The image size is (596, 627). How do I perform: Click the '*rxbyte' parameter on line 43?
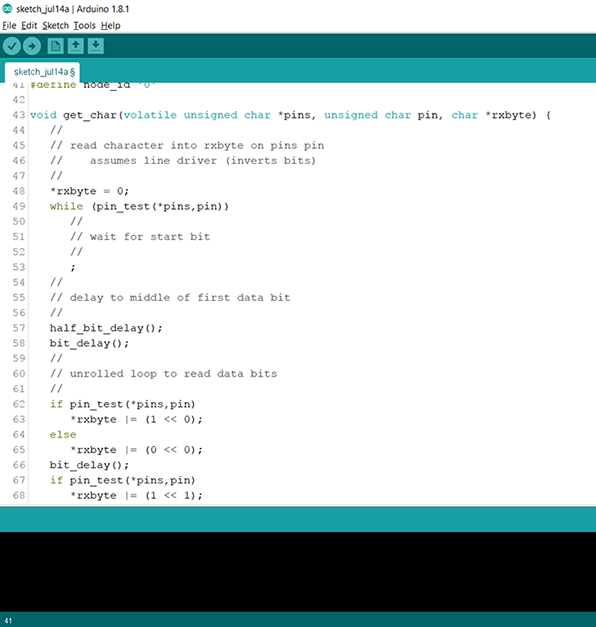(x=510, y=115)
